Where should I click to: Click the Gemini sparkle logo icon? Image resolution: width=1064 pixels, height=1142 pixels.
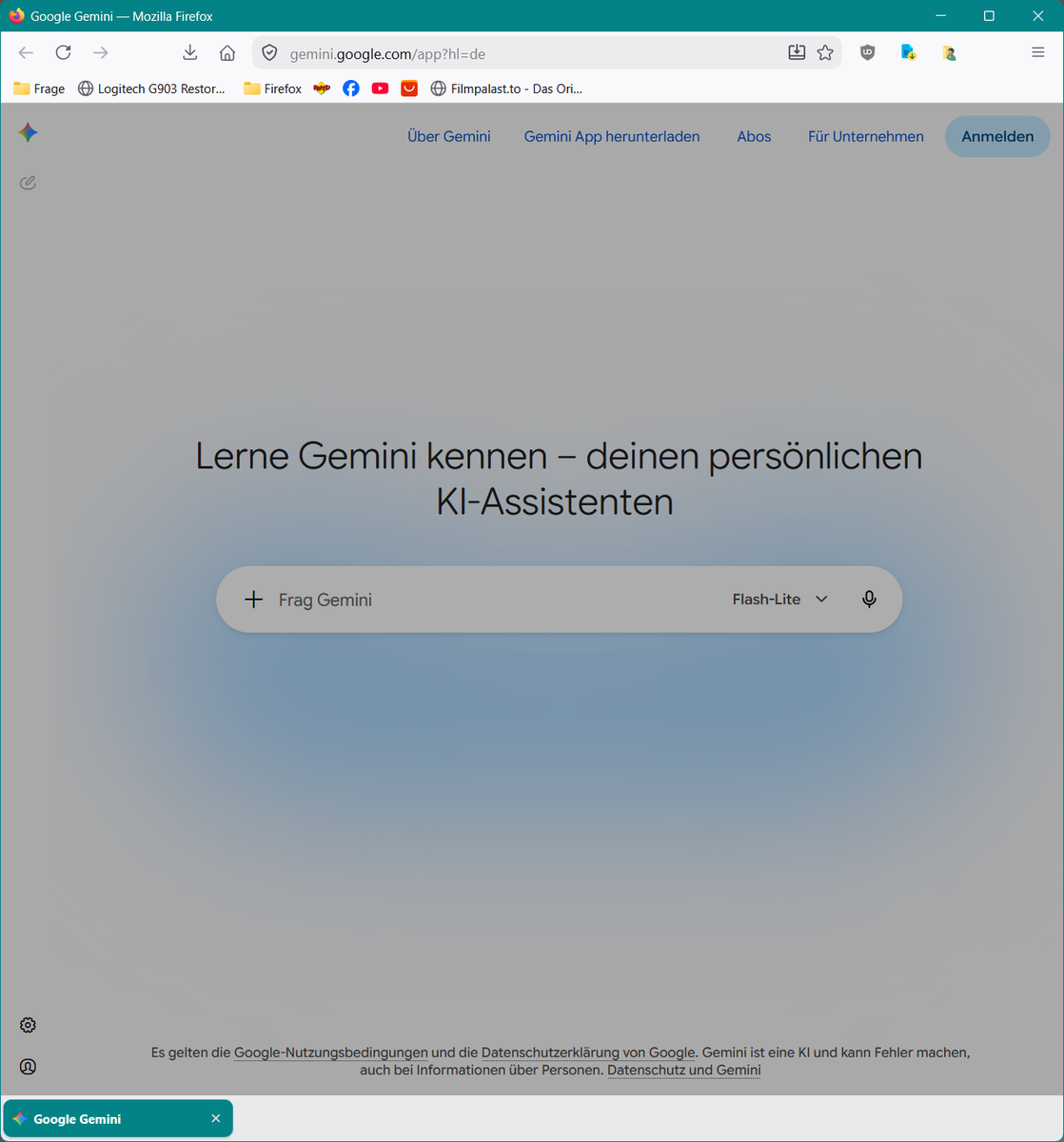click(x=28, y=132)
